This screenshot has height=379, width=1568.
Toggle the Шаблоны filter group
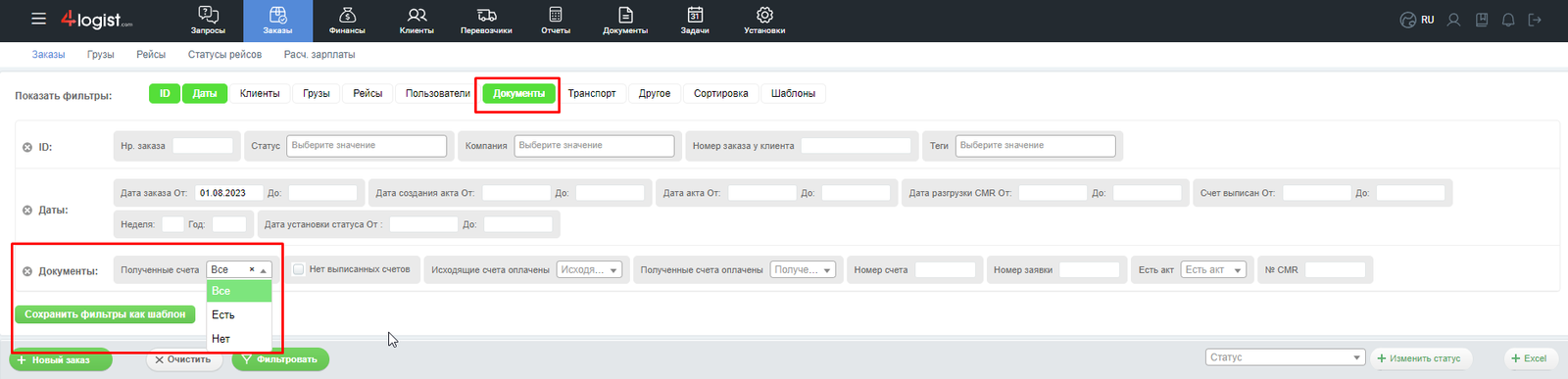tap(793, 93)
